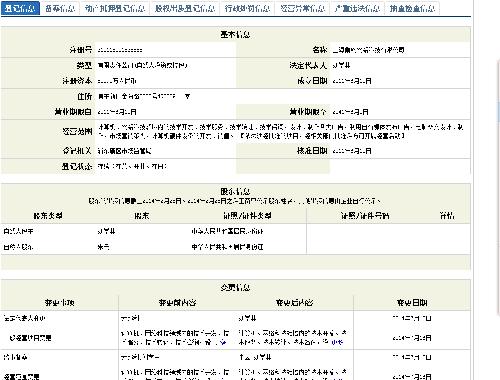Click the 注册号 field label
Screen dimensions: 500x380
pos(81,50)
